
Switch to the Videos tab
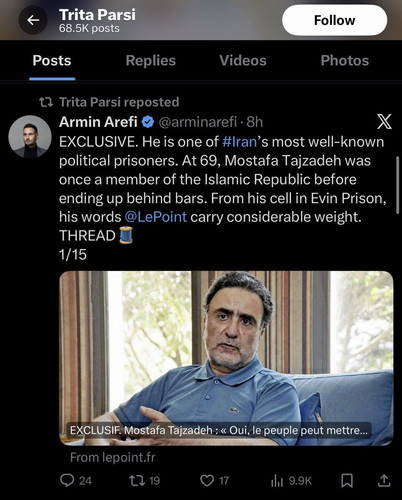(x=243, y=61)
